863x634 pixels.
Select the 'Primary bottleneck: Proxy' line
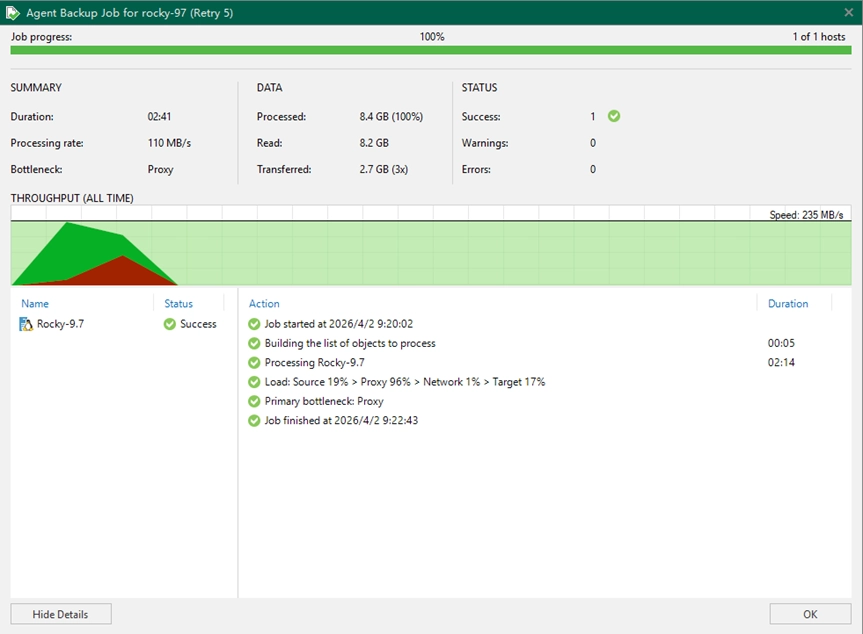click(x=324, y=401)
